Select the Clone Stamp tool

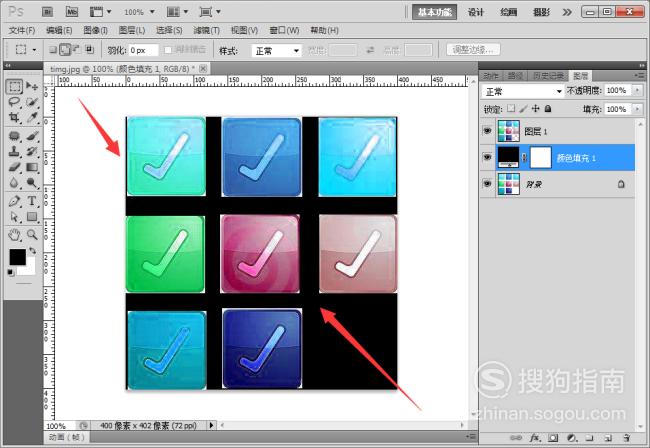click(15, 152)
